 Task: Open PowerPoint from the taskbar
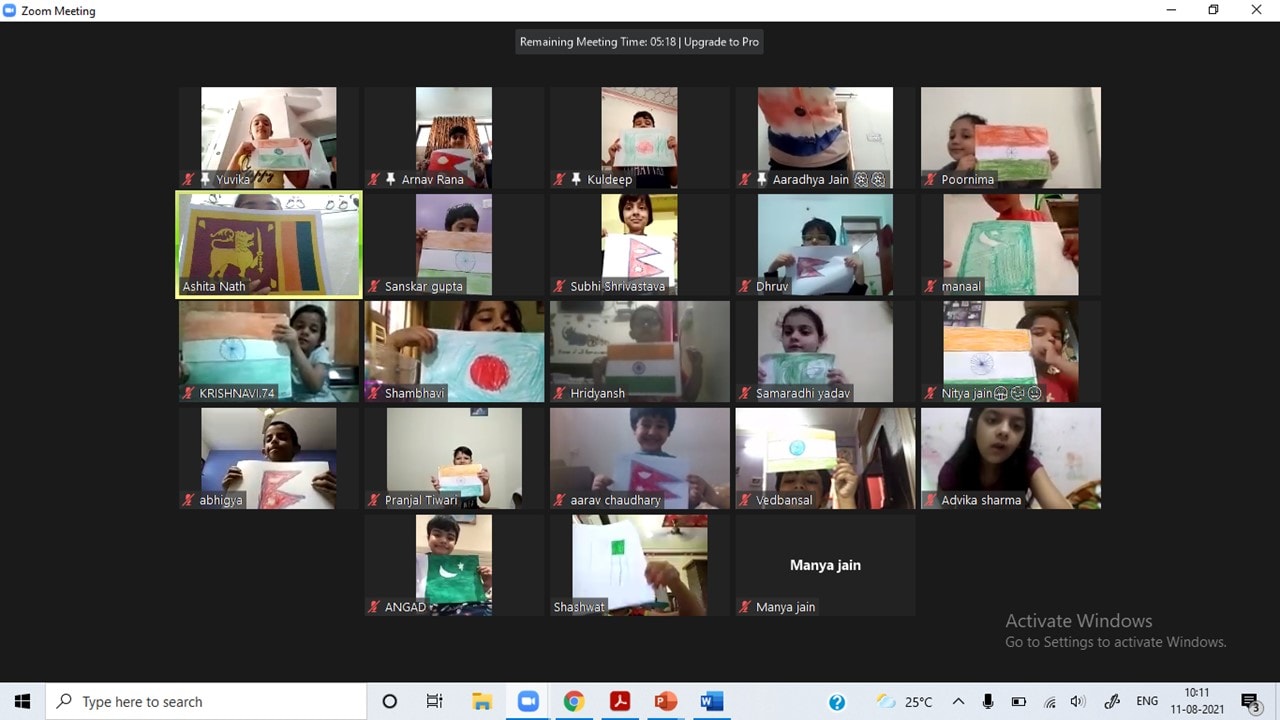[x=666, y=702]
